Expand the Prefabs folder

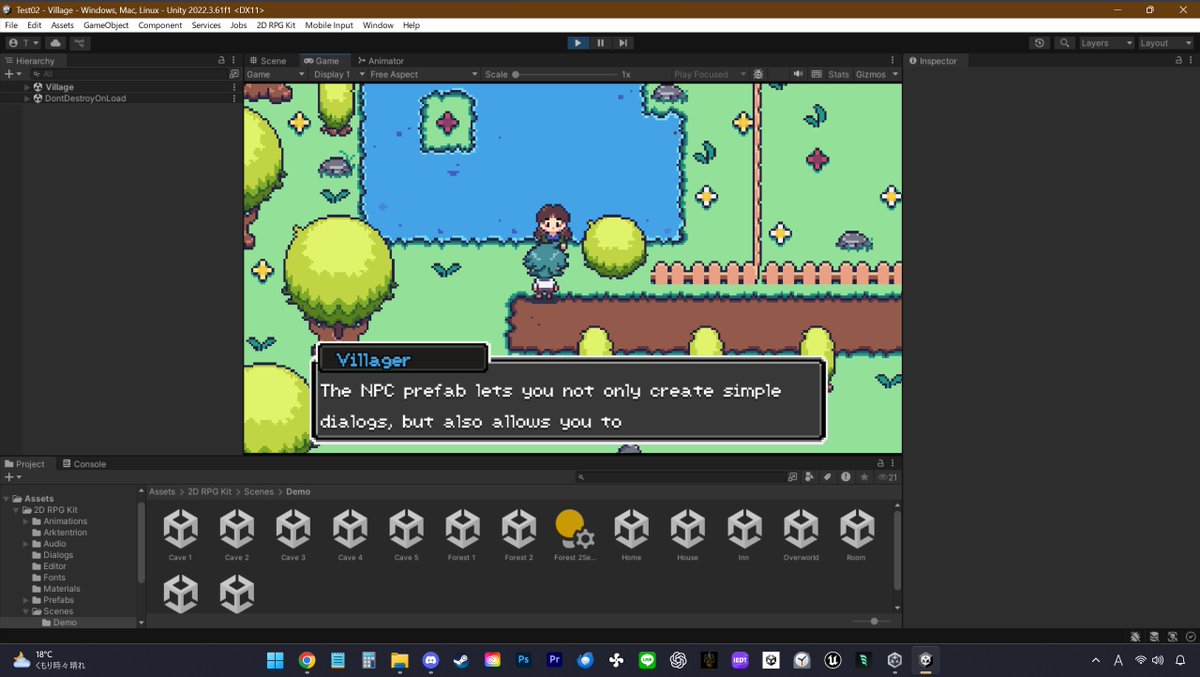click(27, 600)
